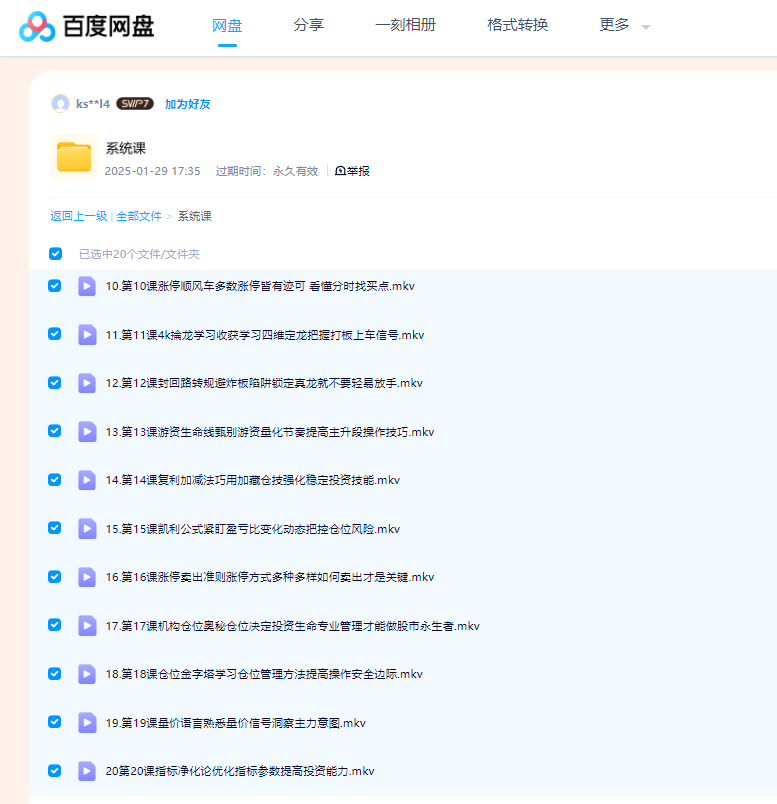Image resolution: width=777 pixels, height=804 pixels.
Task: Open 14.第14课复利加减法 mkv file
Action: [253, 480]
